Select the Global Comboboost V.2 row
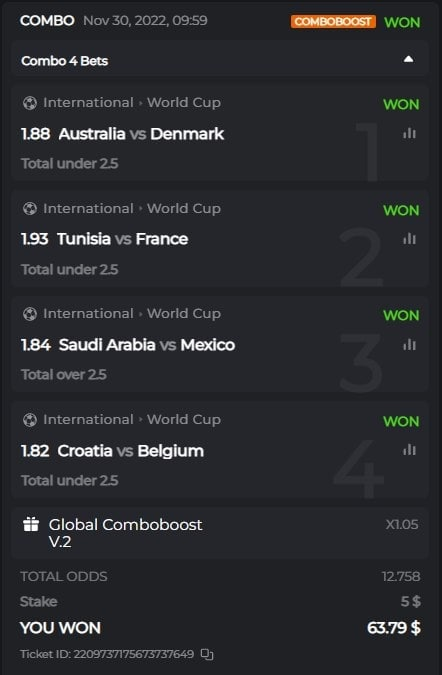The height and width of the screenshot is (675, 442). pyautogui.click(x=220, y=533)
